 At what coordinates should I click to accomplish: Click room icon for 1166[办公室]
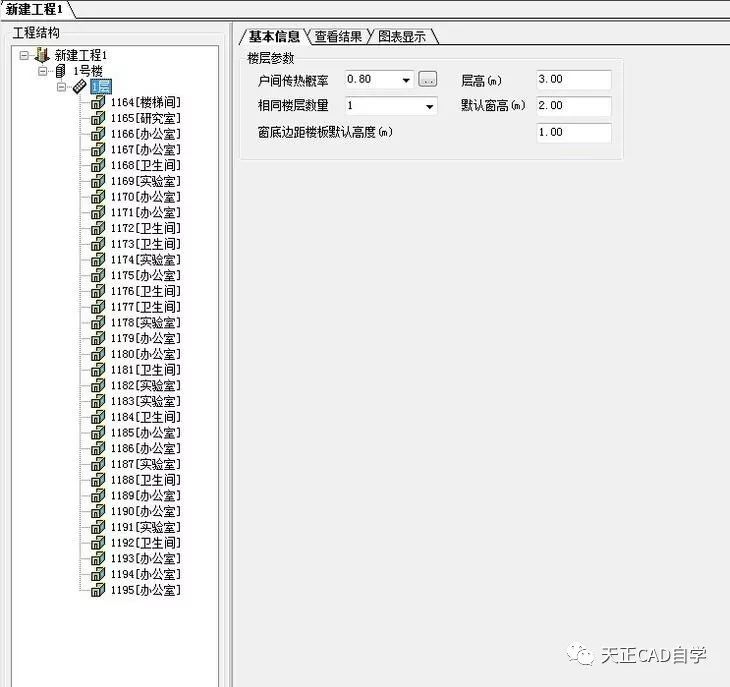[x=98, y=134]
